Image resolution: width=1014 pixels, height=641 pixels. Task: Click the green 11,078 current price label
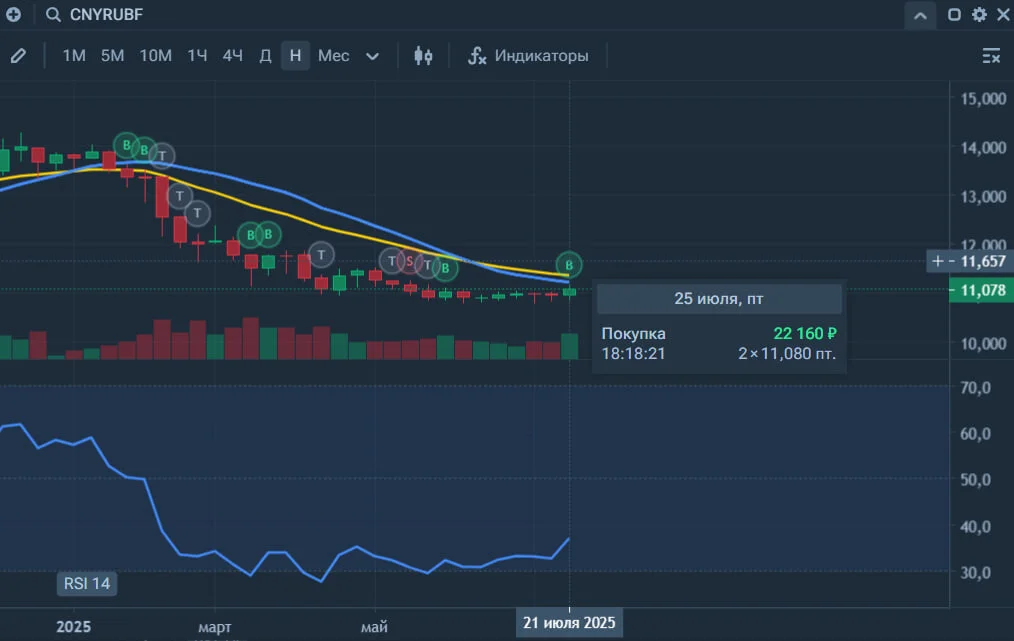tap(982, 290)
